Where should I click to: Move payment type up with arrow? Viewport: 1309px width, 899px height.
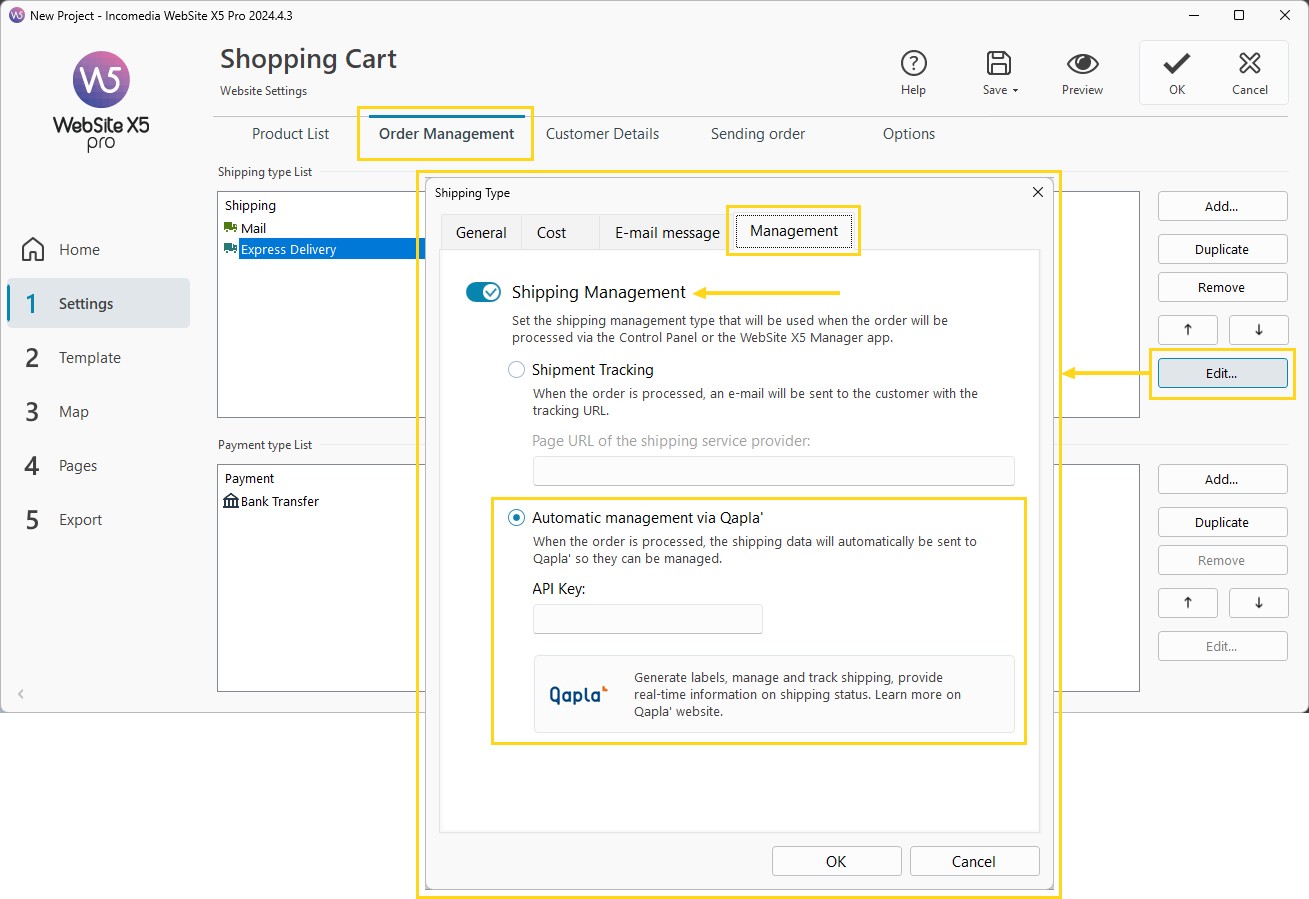1188,603
